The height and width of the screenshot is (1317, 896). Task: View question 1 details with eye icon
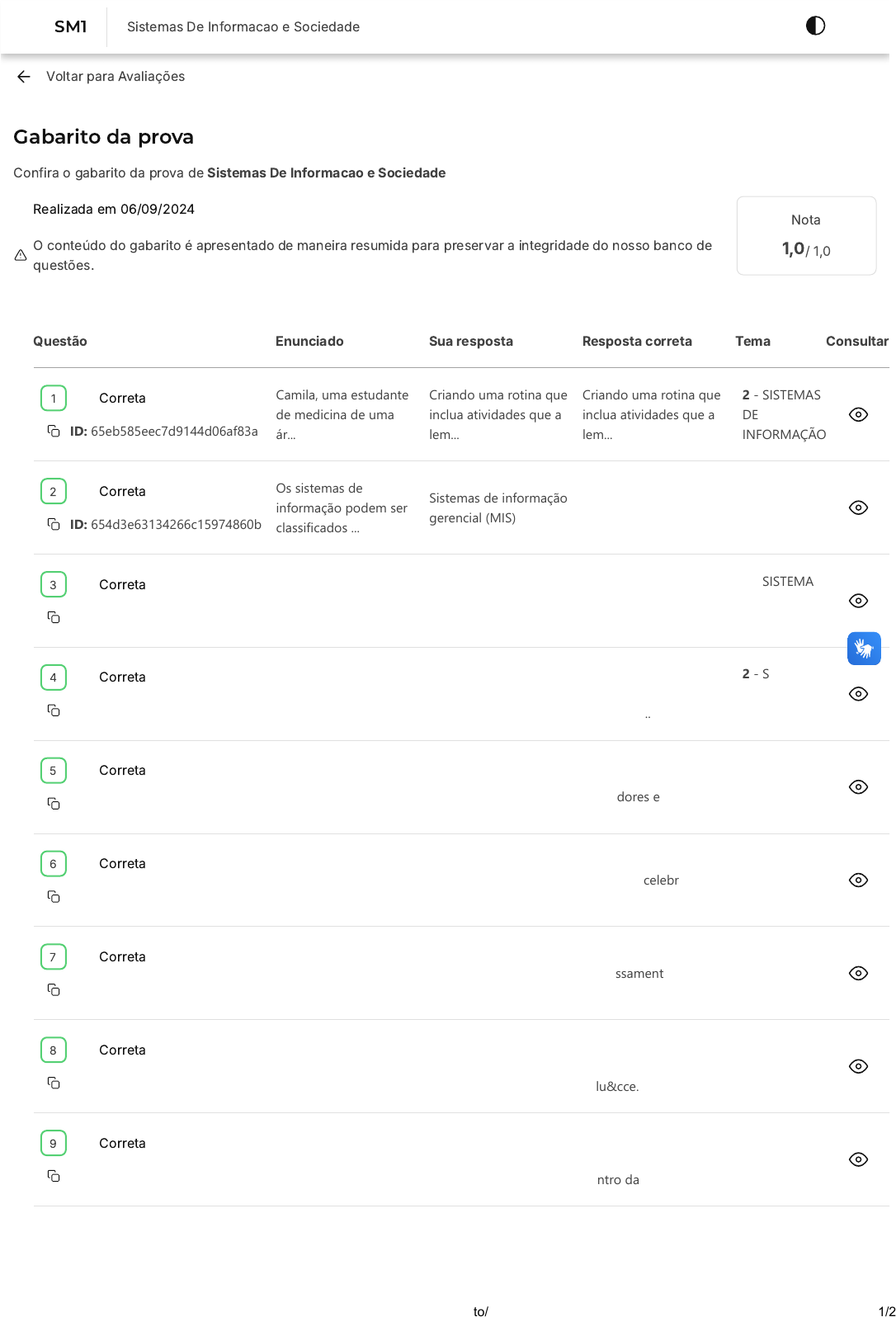(x=858, y=414)
